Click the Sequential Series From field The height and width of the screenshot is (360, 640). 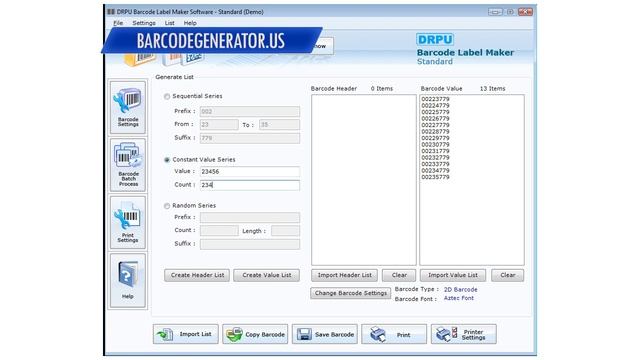219,124
